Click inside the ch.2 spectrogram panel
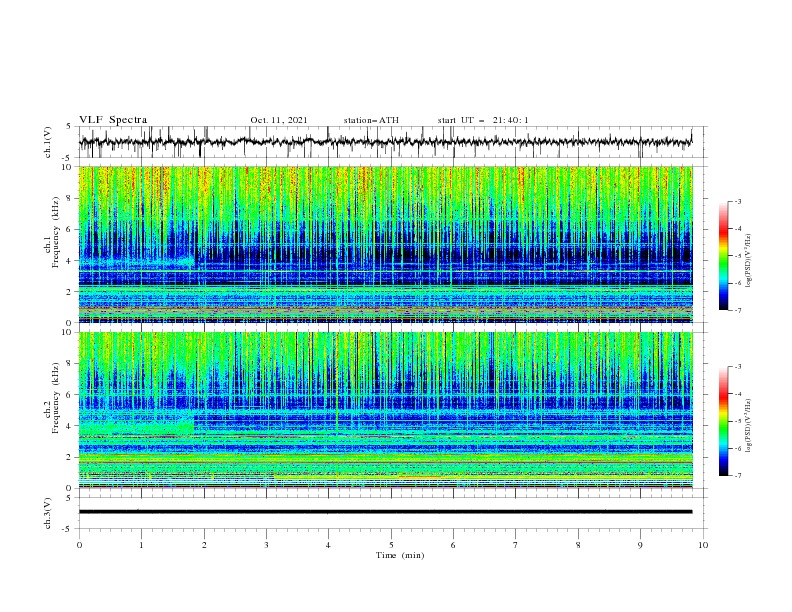This screenshot has height=612, width=792. 385,410
